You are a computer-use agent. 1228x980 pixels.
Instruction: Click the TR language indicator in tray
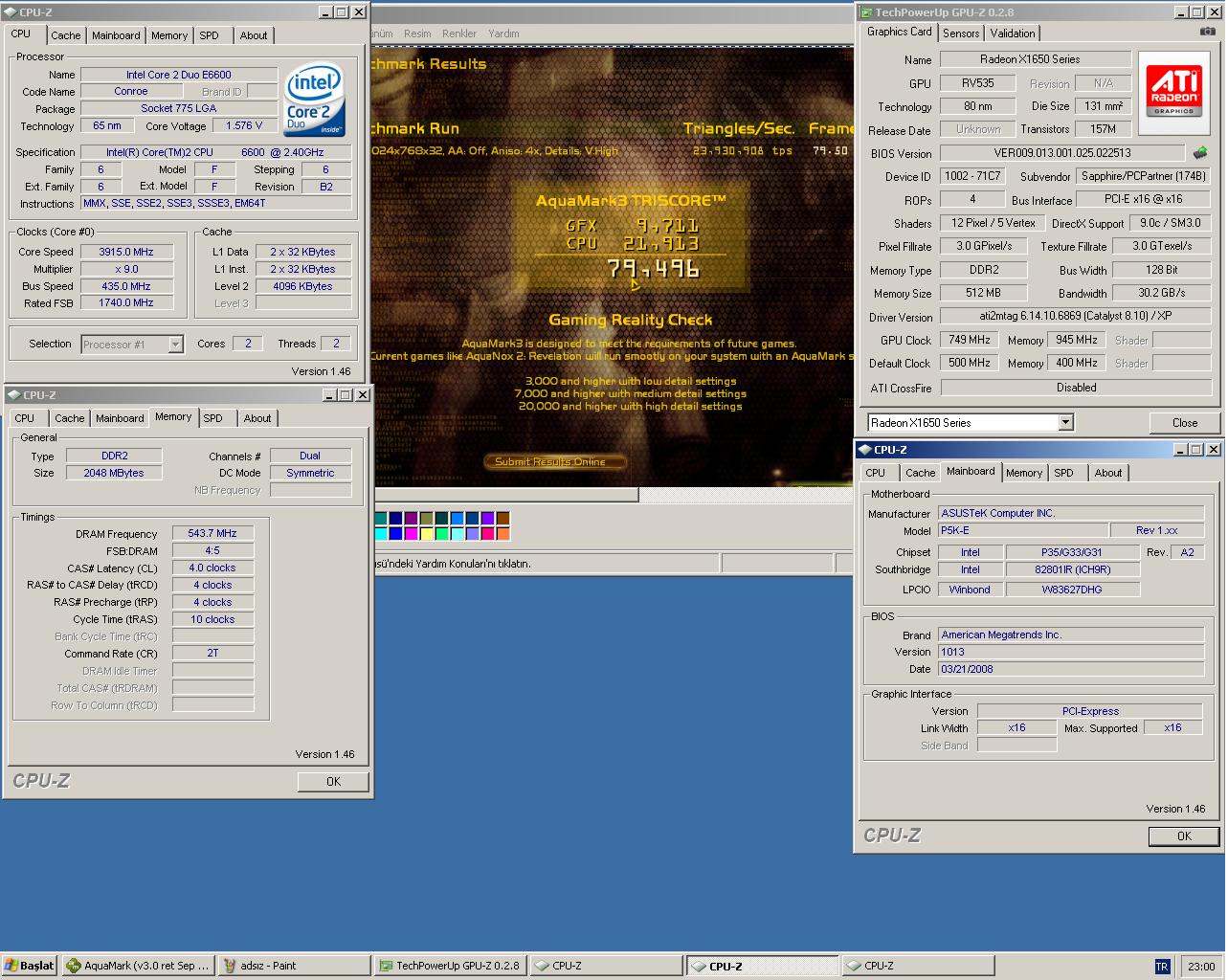1162,967
